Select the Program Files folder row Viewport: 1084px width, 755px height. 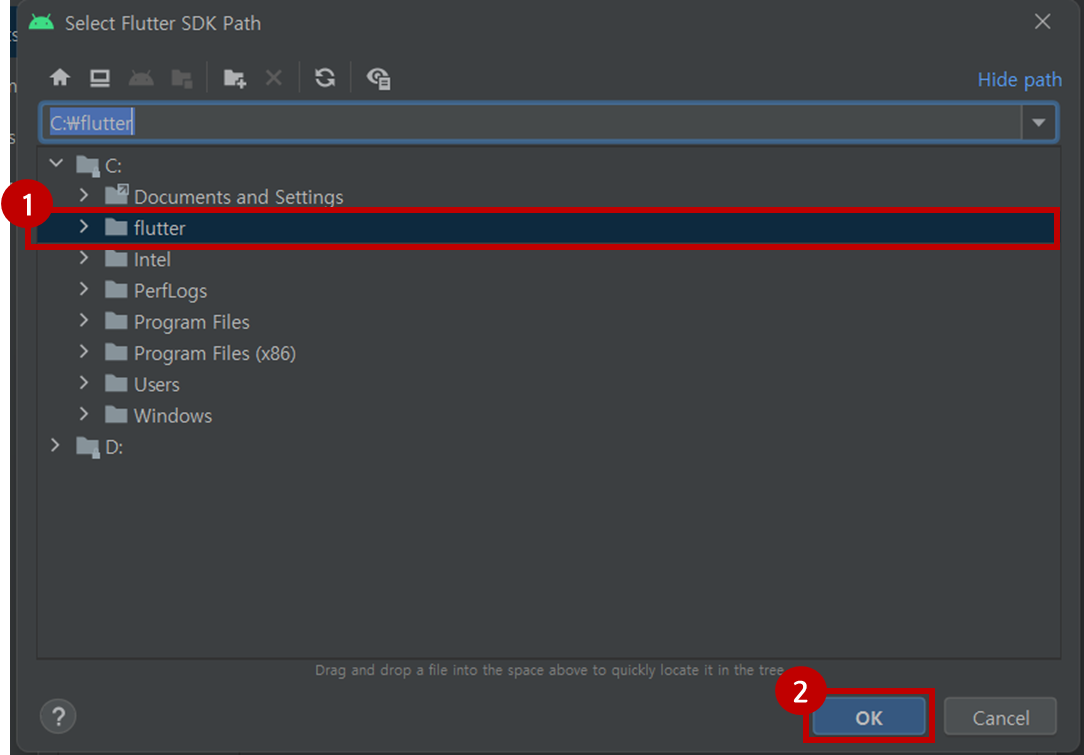click(549, 321)
